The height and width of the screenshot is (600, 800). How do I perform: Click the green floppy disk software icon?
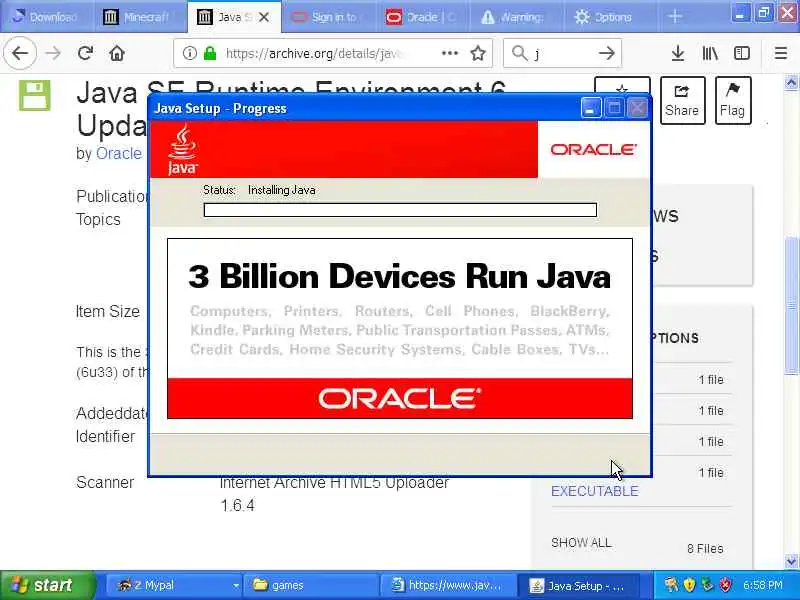tap(35, 95)
